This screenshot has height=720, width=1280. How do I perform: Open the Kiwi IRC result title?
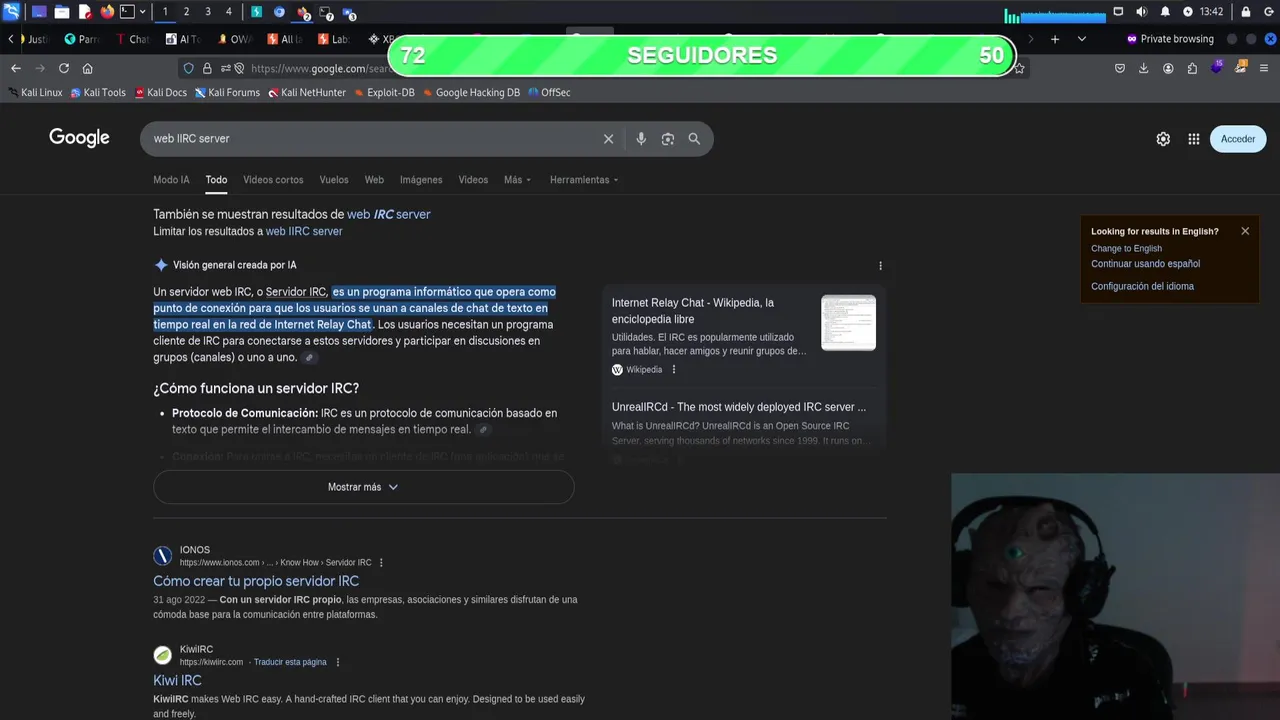click(177, 680)
